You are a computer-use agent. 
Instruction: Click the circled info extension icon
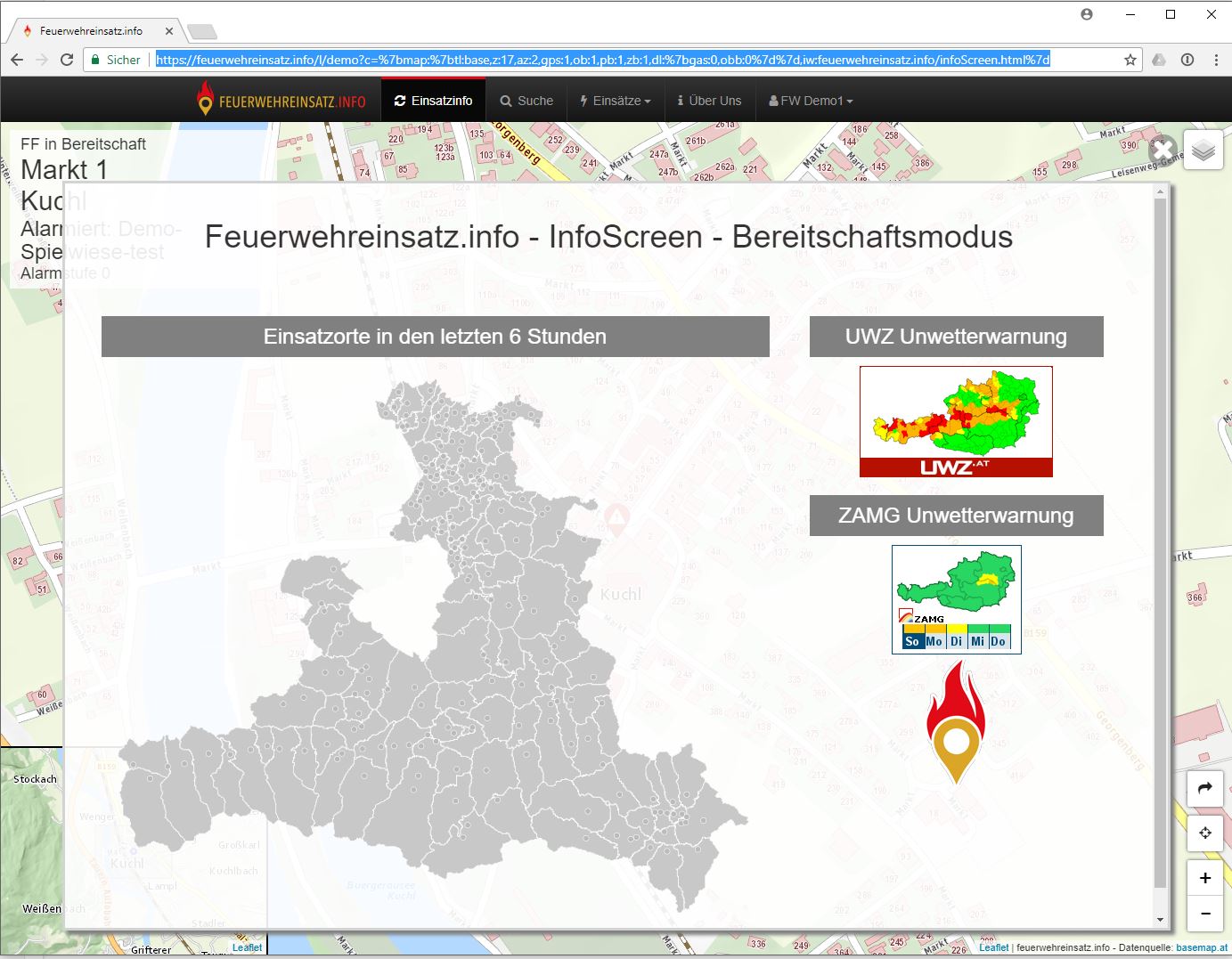[x=1187, y=60]
